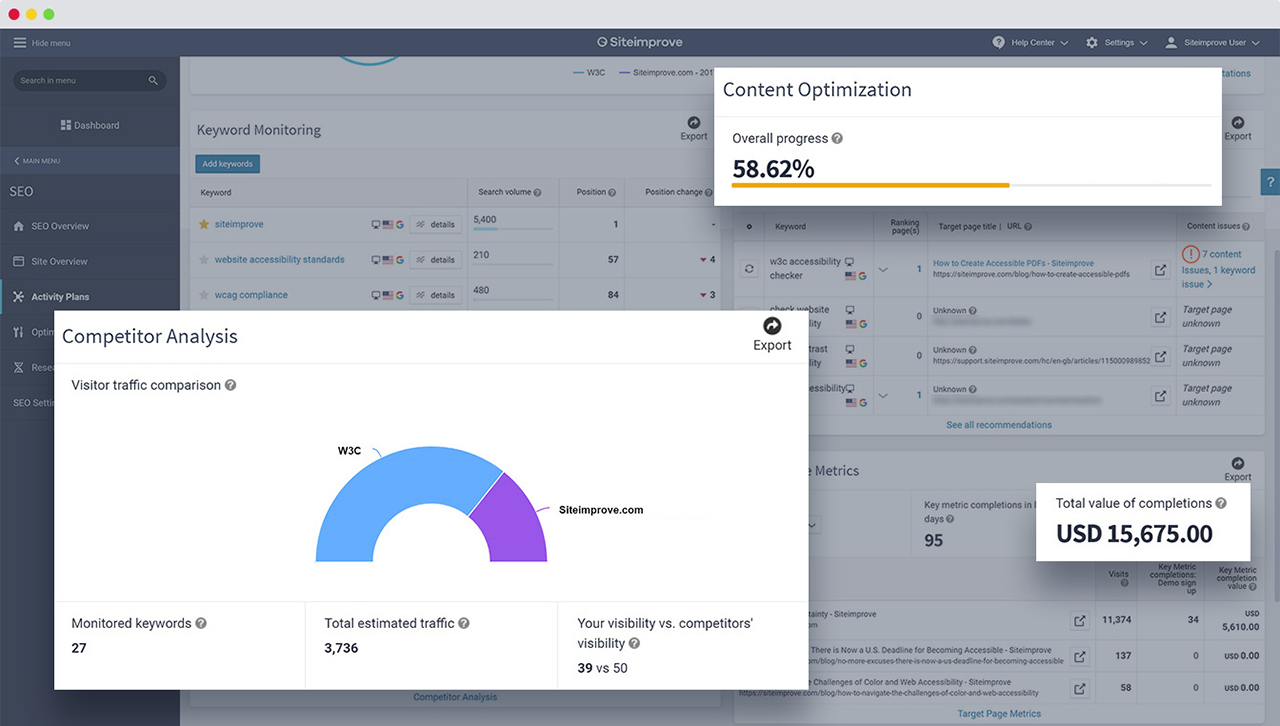Open the Settings dropdown in top bar
Image resolution: width=1280 pixels, height=726 pixels.
(x=1117, y=43)
